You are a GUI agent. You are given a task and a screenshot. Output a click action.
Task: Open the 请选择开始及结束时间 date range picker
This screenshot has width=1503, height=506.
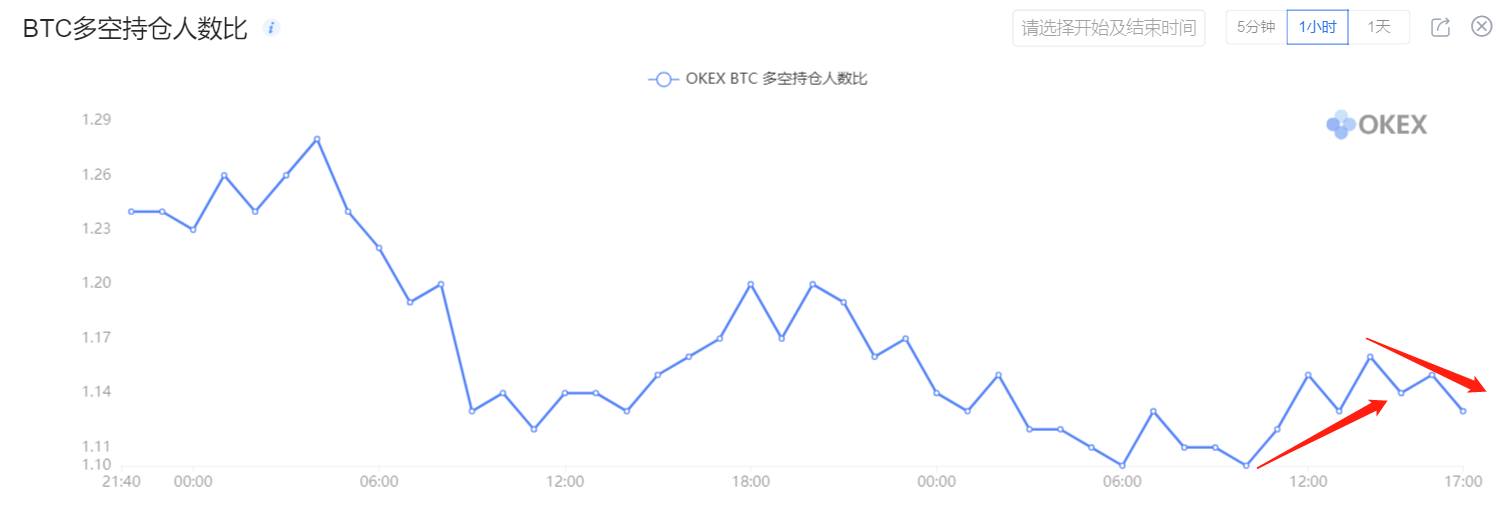1109,27
